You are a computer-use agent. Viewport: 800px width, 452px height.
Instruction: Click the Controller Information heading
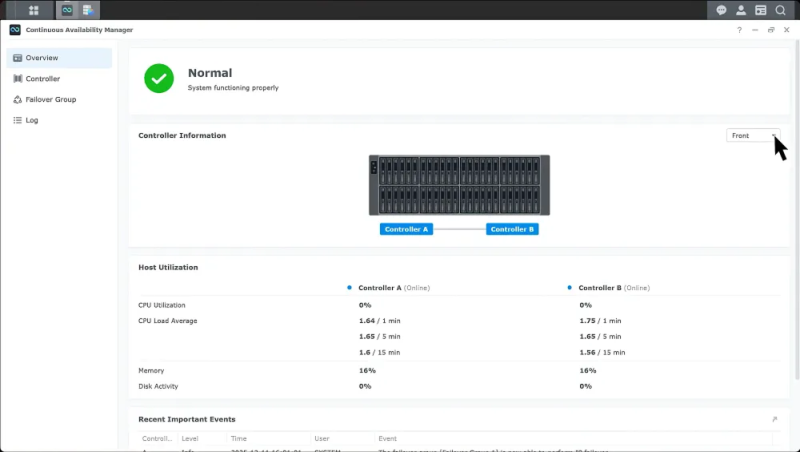tap(182, 136)
